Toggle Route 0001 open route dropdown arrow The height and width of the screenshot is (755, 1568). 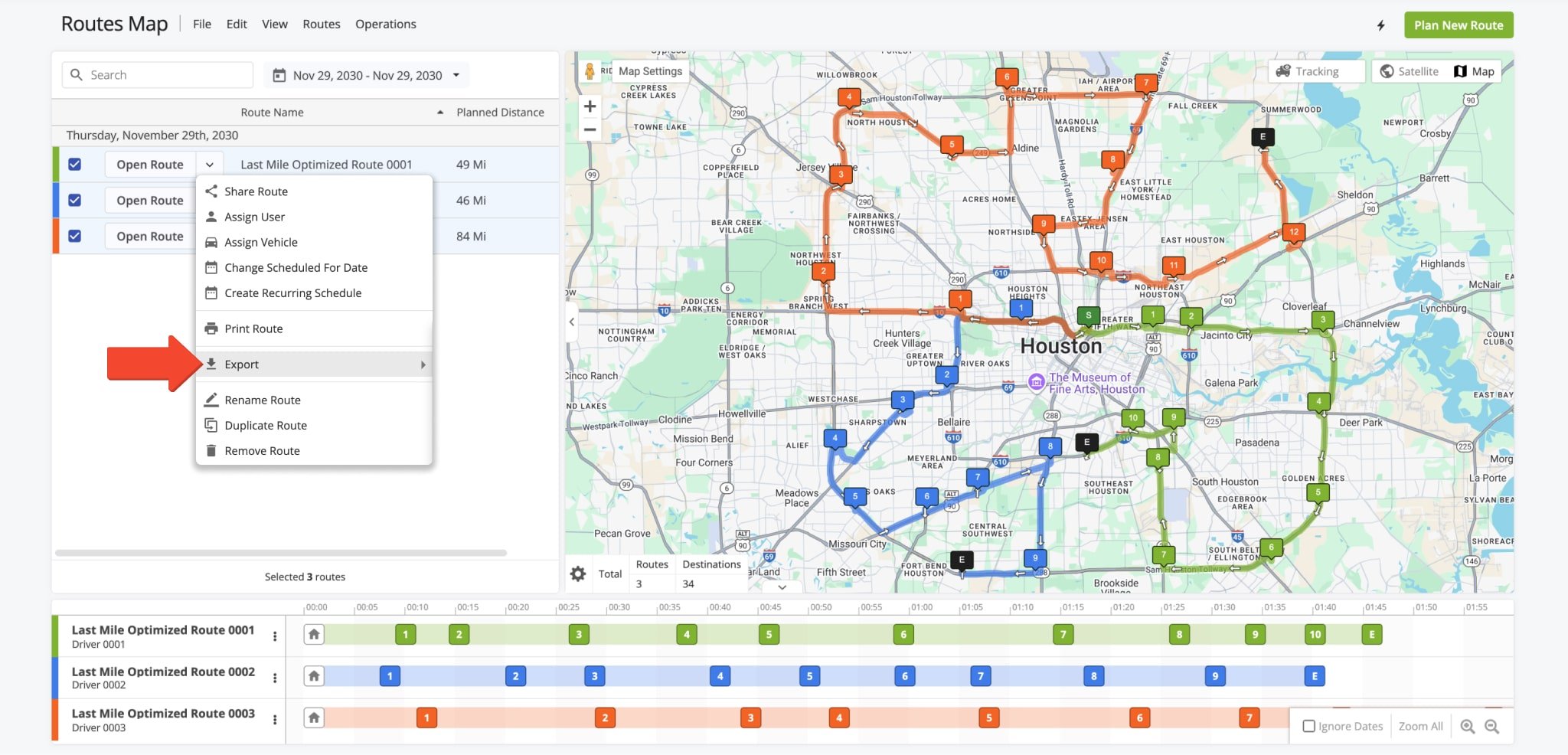(209, 165)
